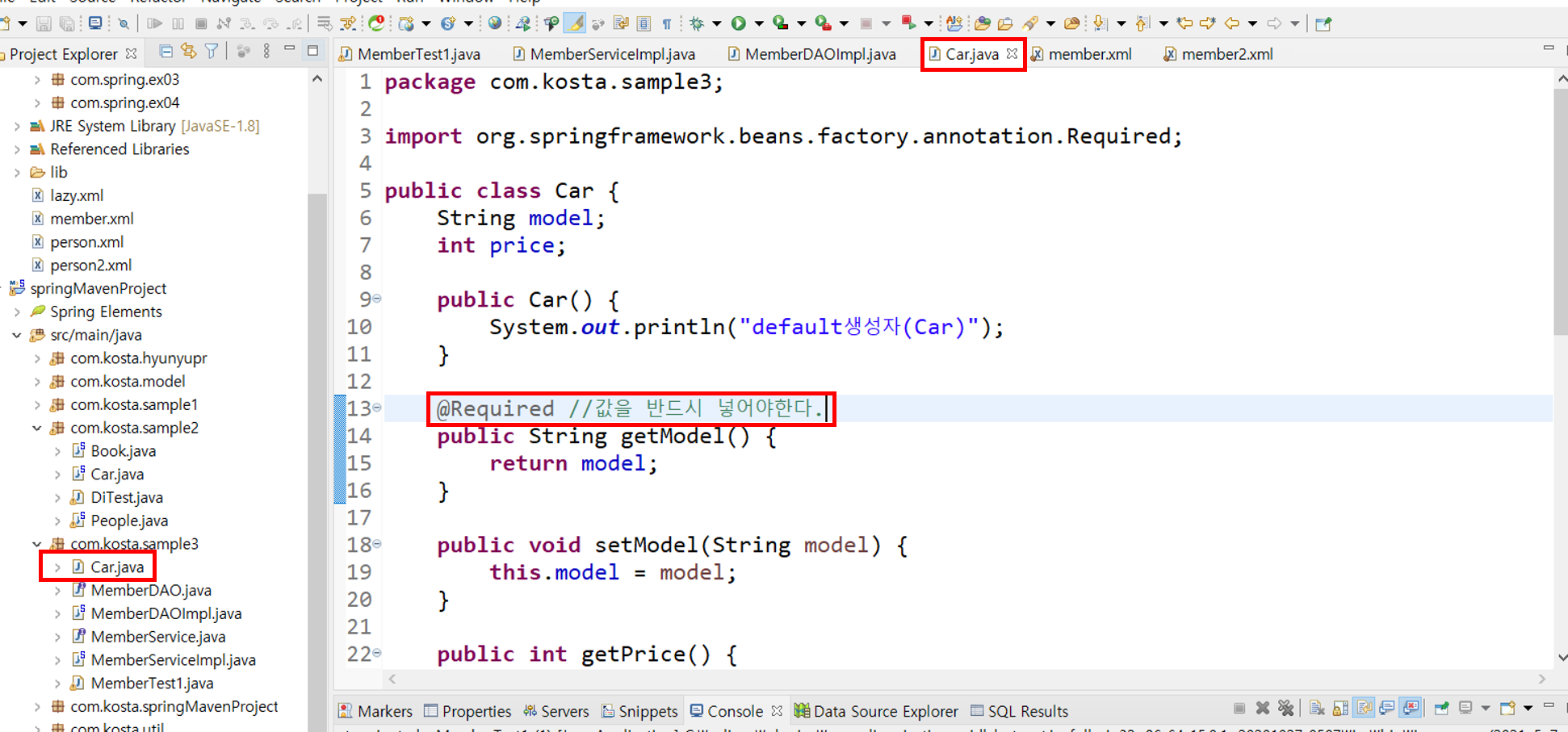Collapse the com.kosta.sample2 package

click(37, 428)
